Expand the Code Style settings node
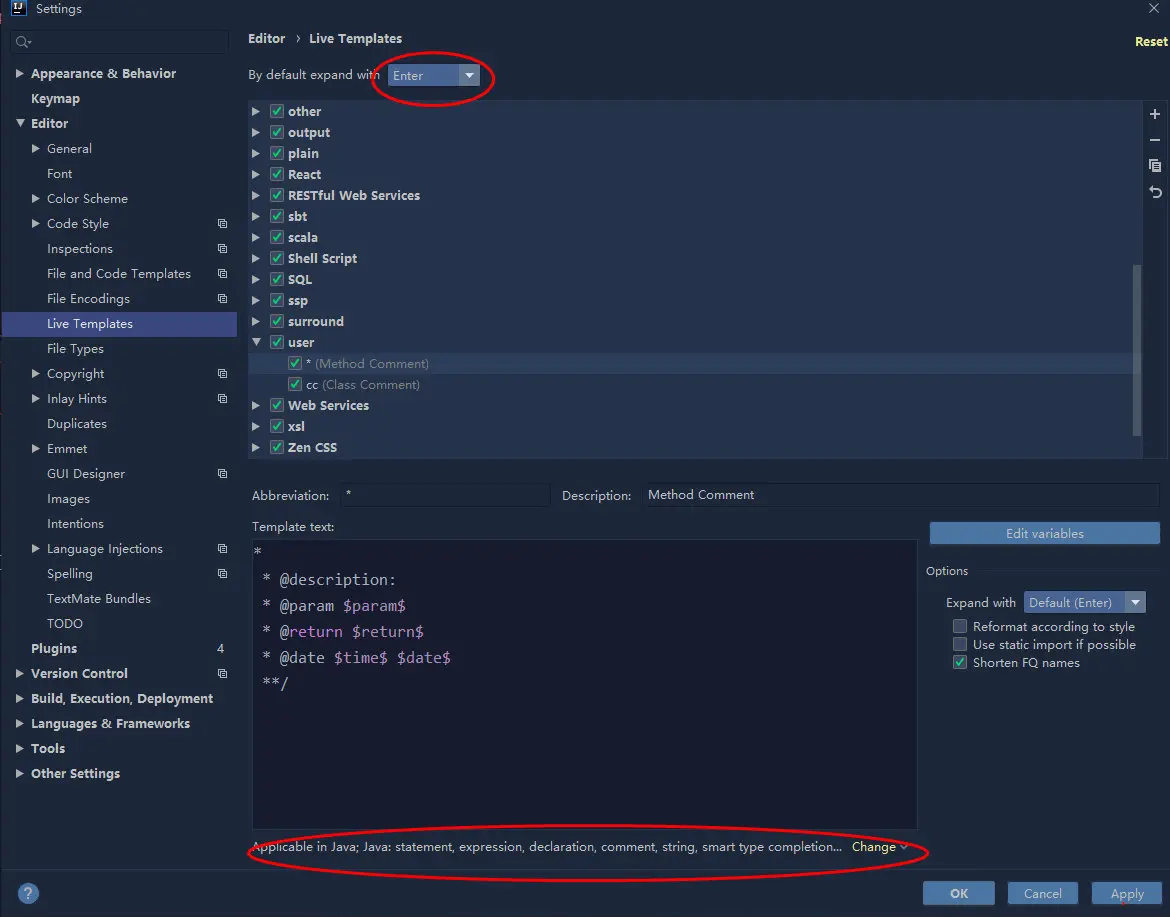The width and height of the screenshot is (1170, 917). (35, 224)
